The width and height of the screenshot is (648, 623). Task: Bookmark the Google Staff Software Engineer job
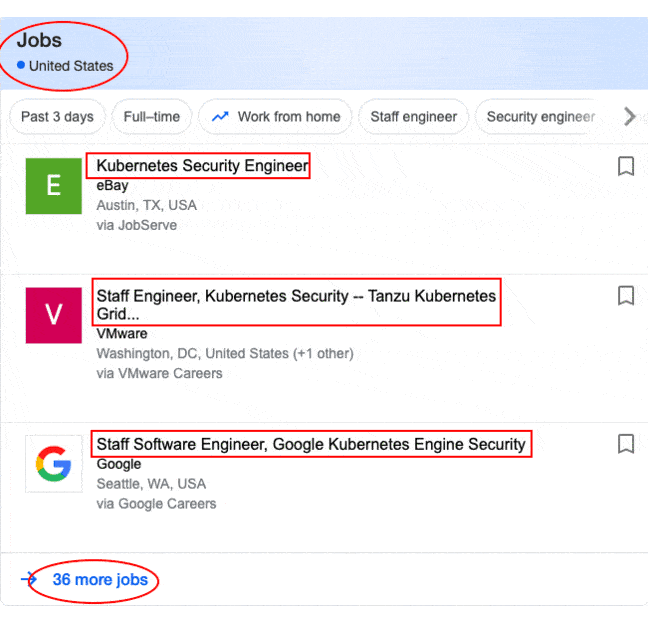(x=626, y=444)
